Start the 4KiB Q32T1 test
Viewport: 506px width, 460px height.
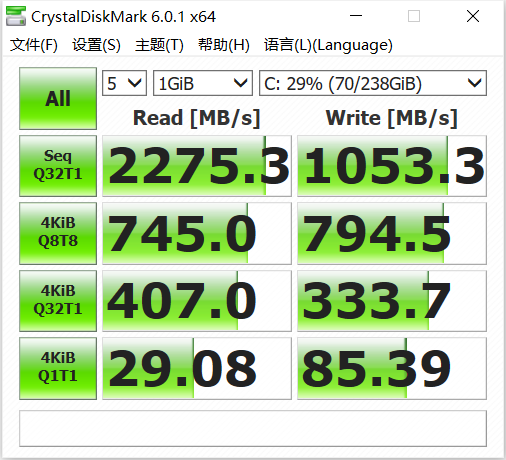coord(58,301)
